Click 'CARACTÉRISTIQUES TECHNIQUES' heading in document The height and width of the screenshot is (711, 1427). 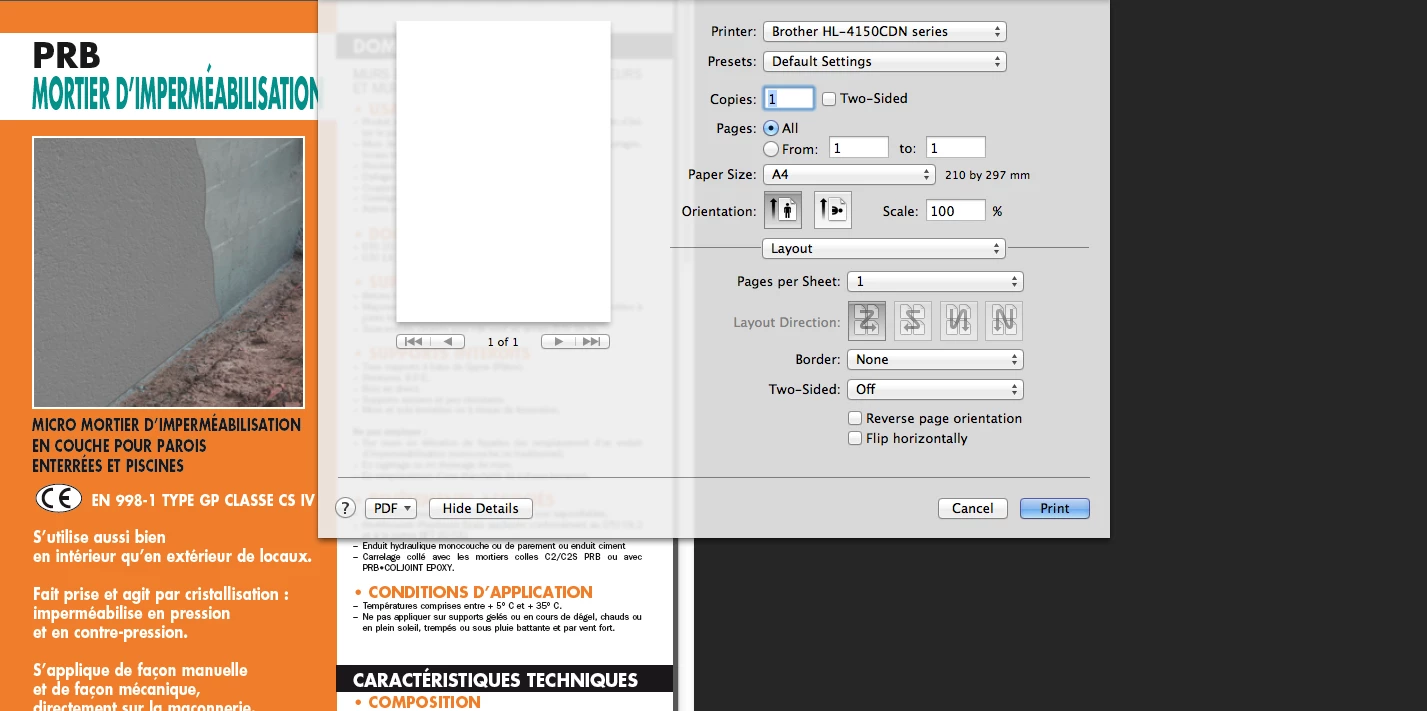[x=495, y=680]
